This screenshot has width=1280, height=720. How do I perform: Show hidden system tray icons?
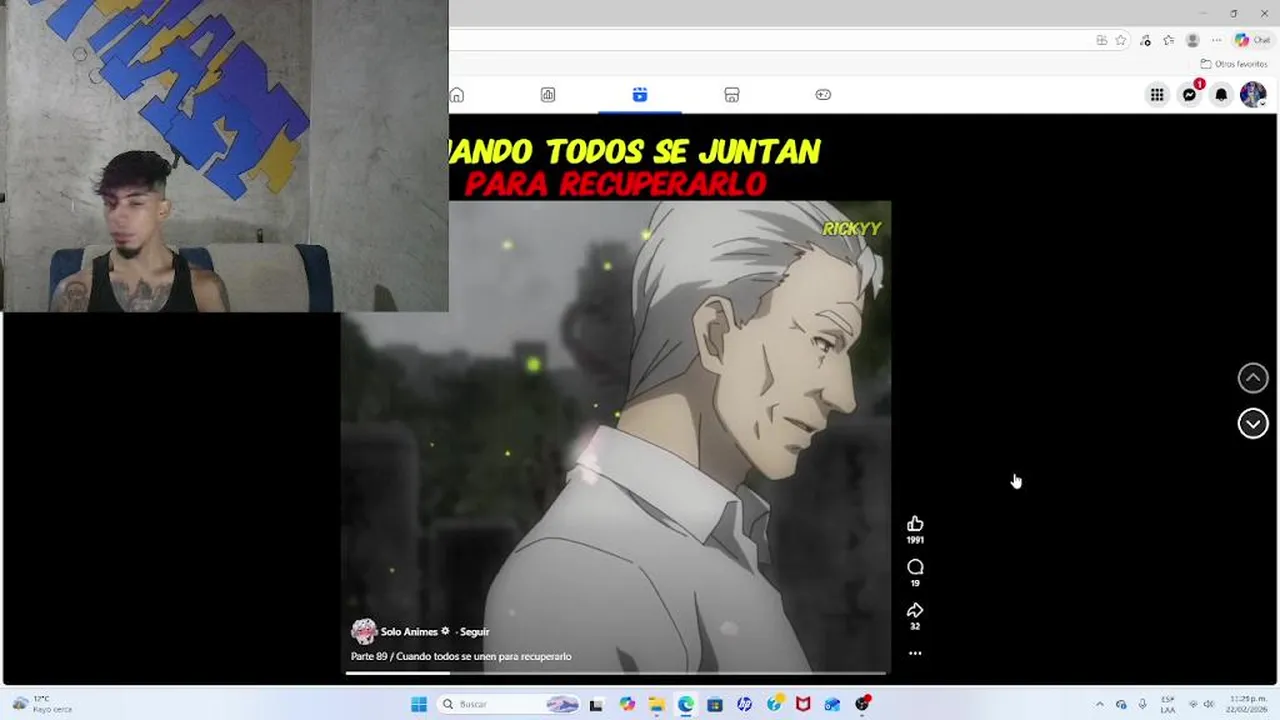pyautogui.click(x=1100, y=704)
